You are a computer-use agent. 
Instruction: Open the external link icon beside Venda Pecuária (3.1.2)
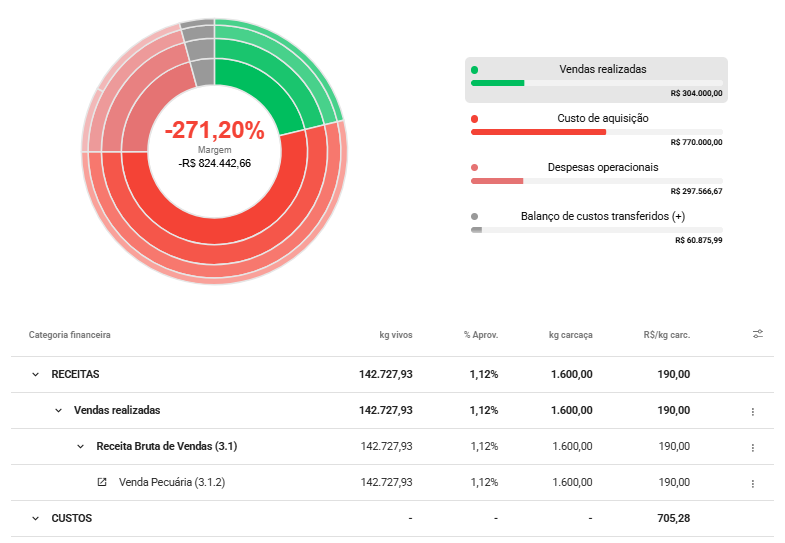point(102,482)
